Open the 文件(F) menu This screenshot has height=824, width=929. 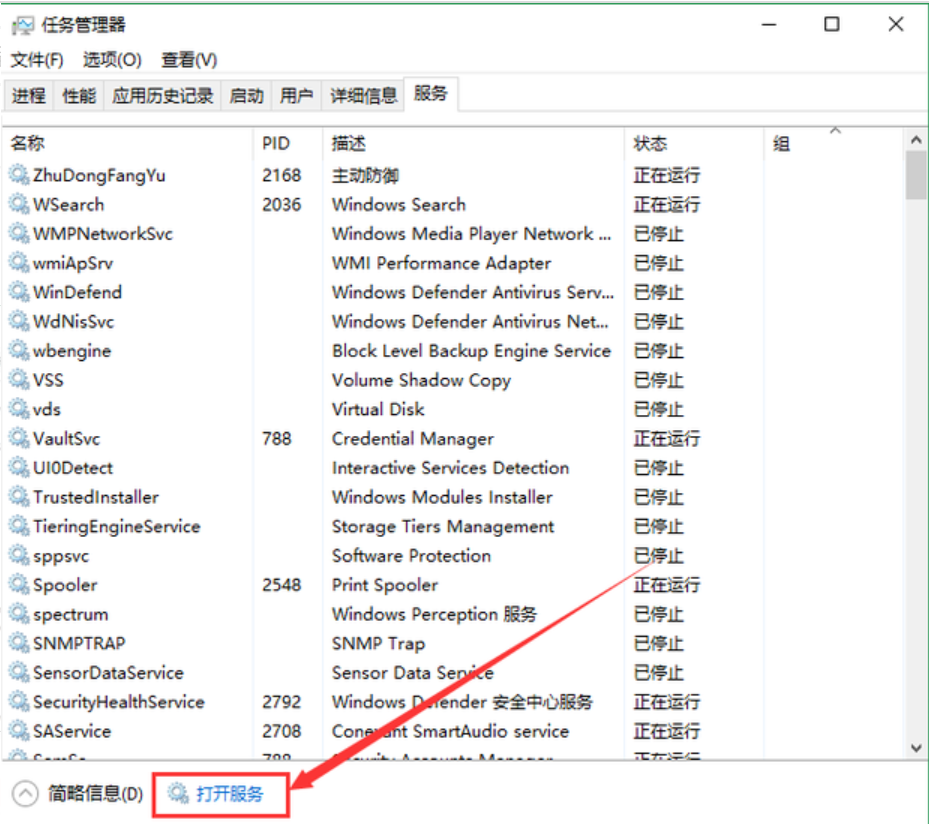pos(37,60)
